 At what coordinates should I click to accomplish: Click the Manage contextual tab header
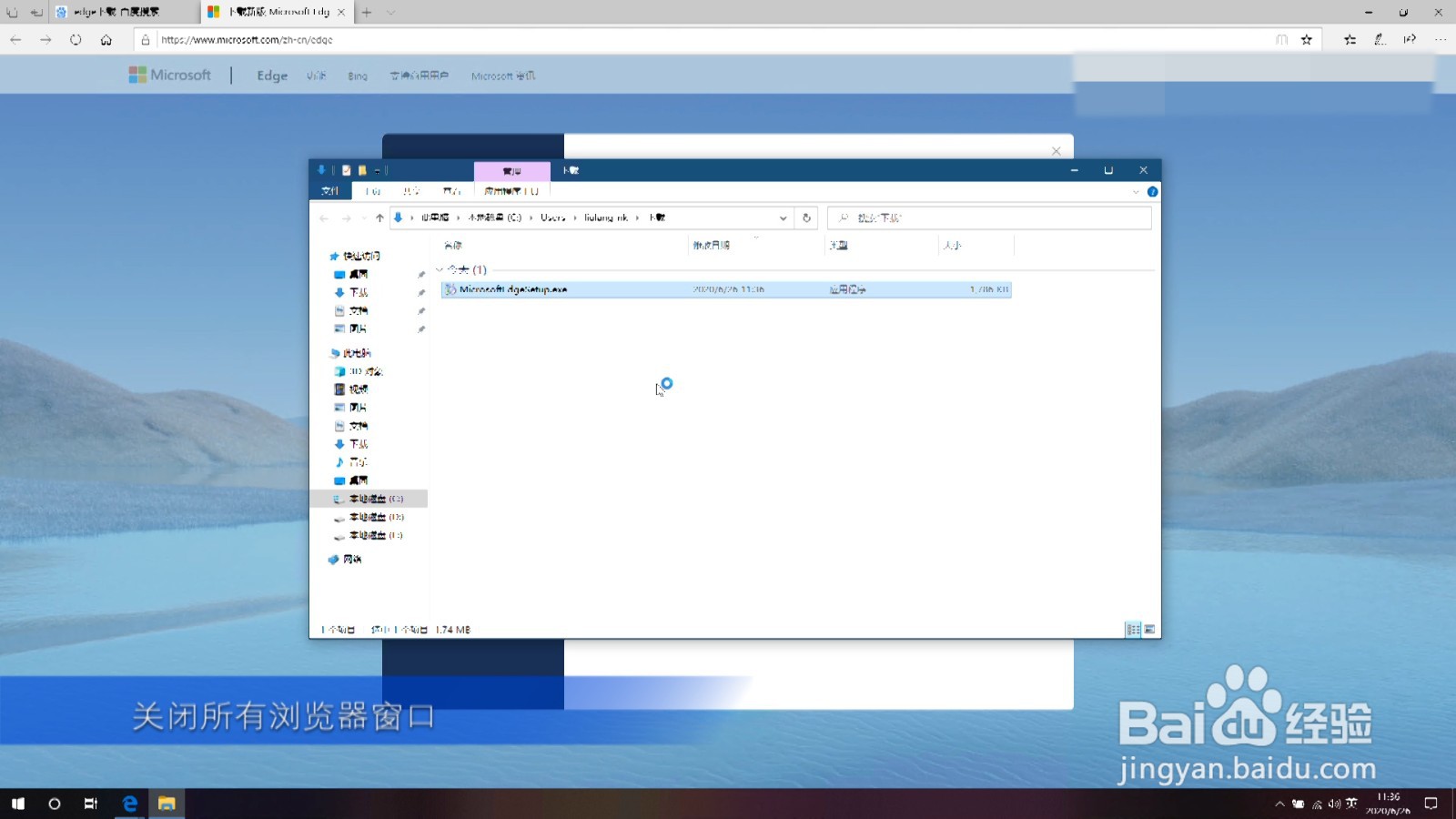point(512,171)
